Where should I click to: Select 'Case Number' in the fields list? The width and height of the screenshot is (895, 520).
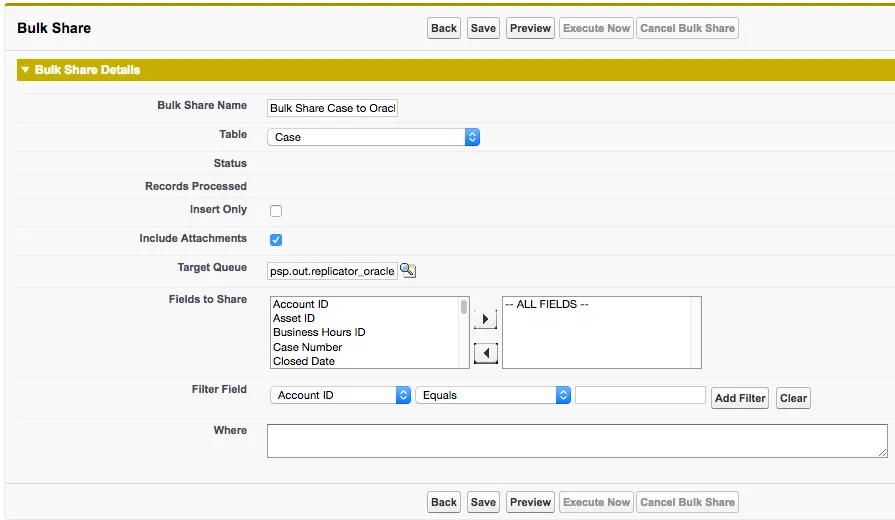point(308,347)
